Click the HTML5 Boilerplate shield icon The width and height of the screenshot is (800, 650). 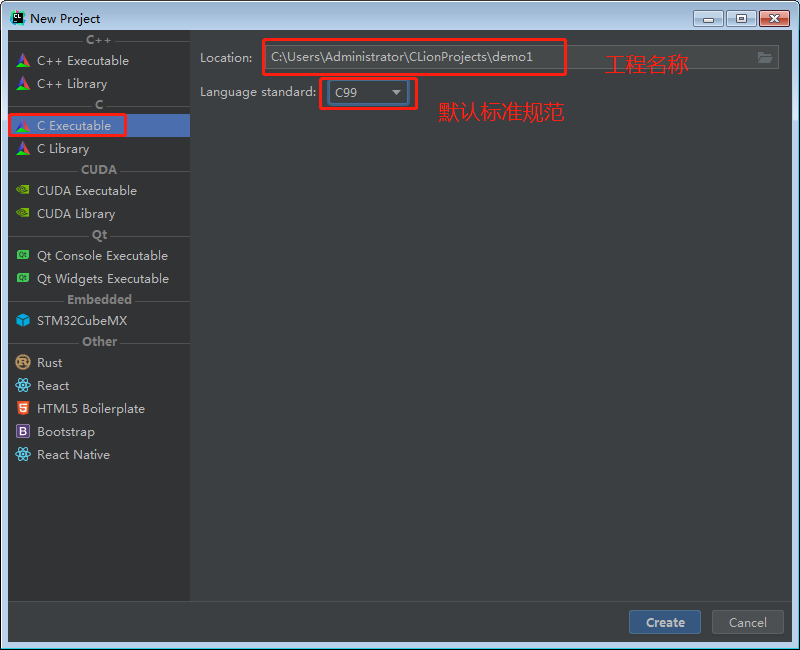pos(23,409)
